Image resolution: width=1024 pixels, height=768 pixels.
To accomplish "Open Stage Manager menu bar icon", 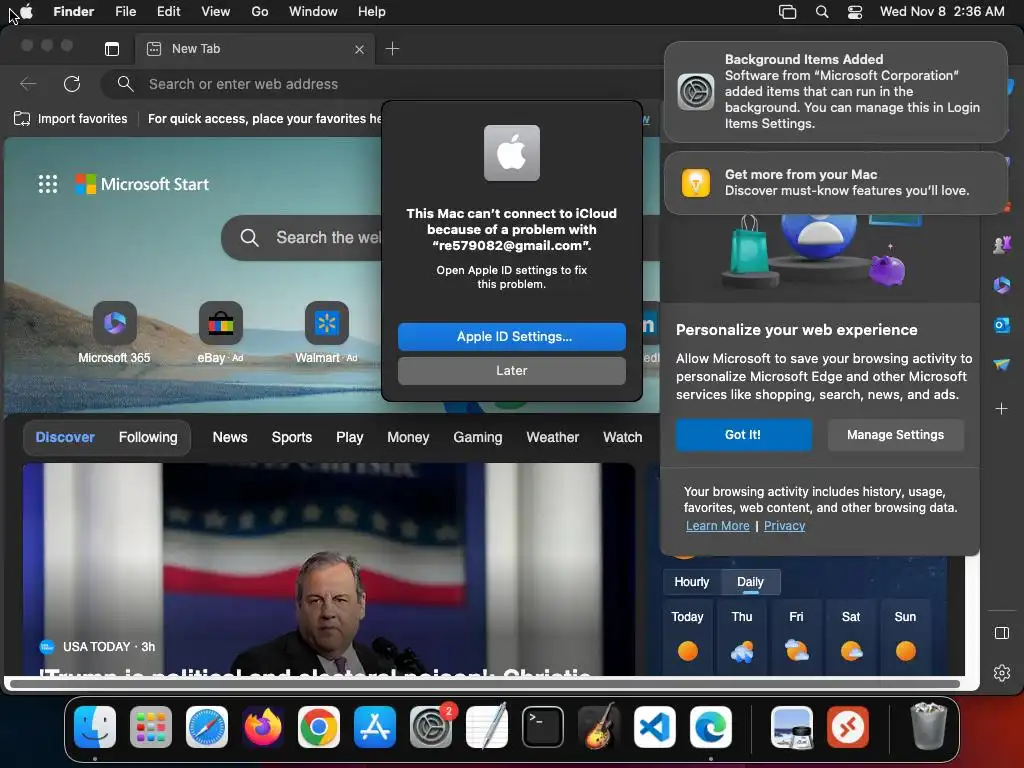I will pos(788,12).
